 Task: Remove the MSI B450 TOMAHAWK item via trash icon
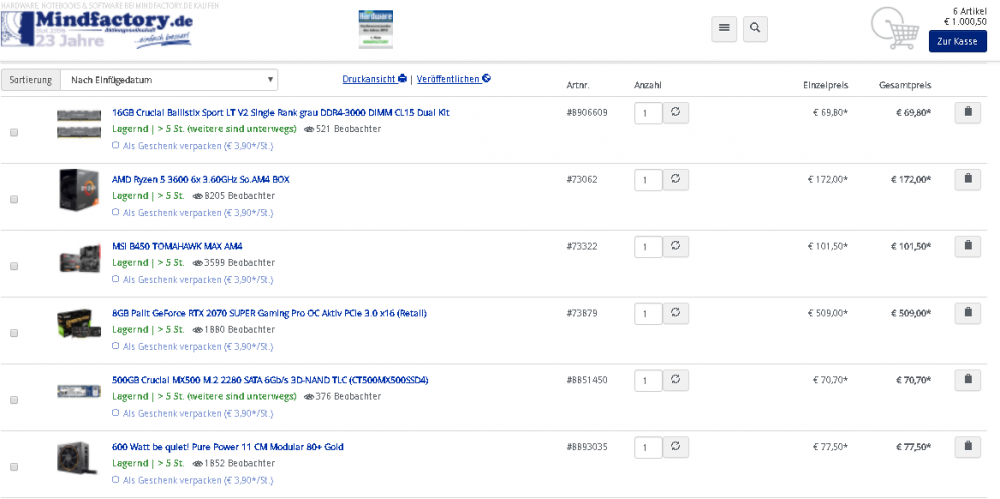[967, 246]
